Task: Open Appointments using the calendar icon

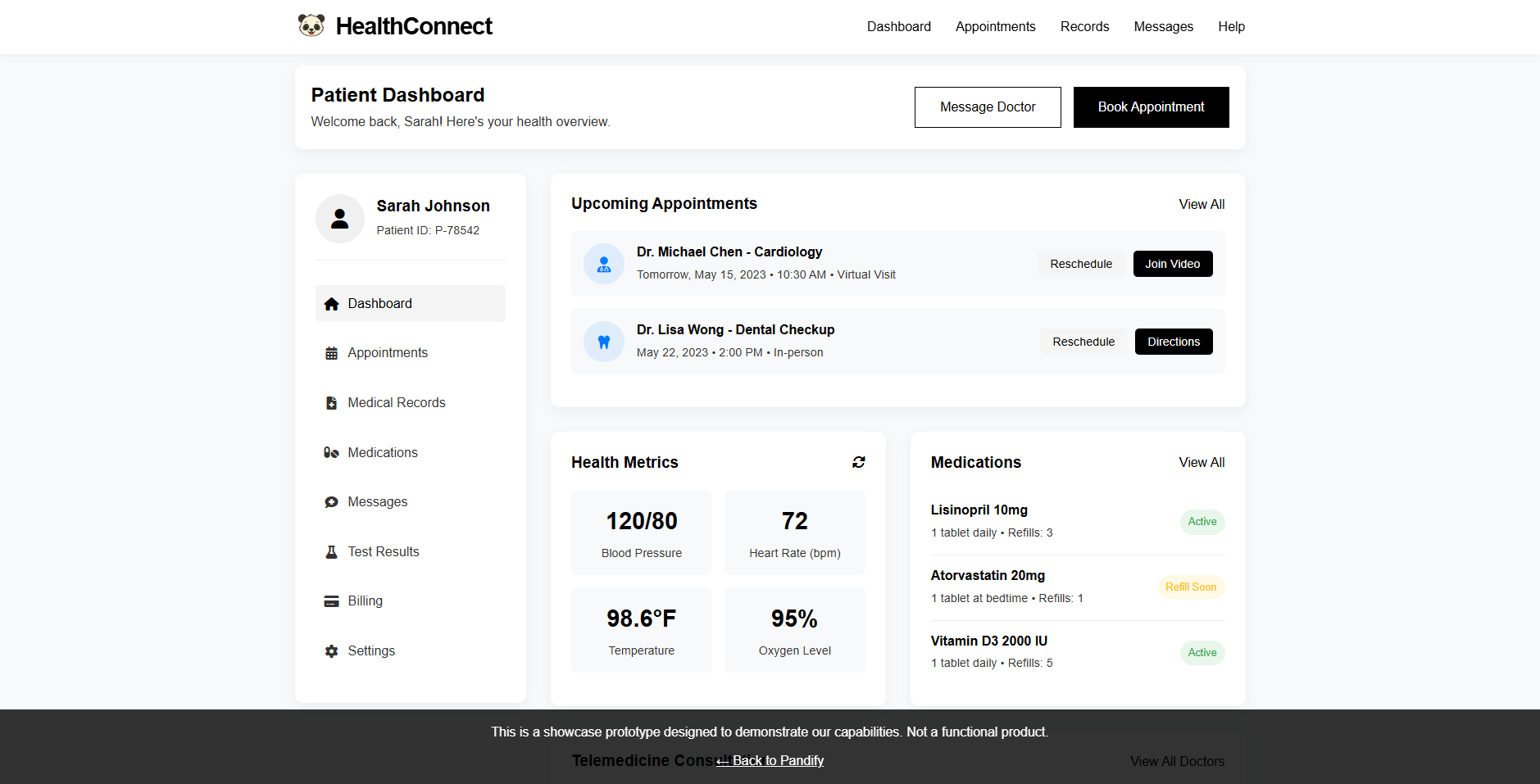Action: pos(331,352)
